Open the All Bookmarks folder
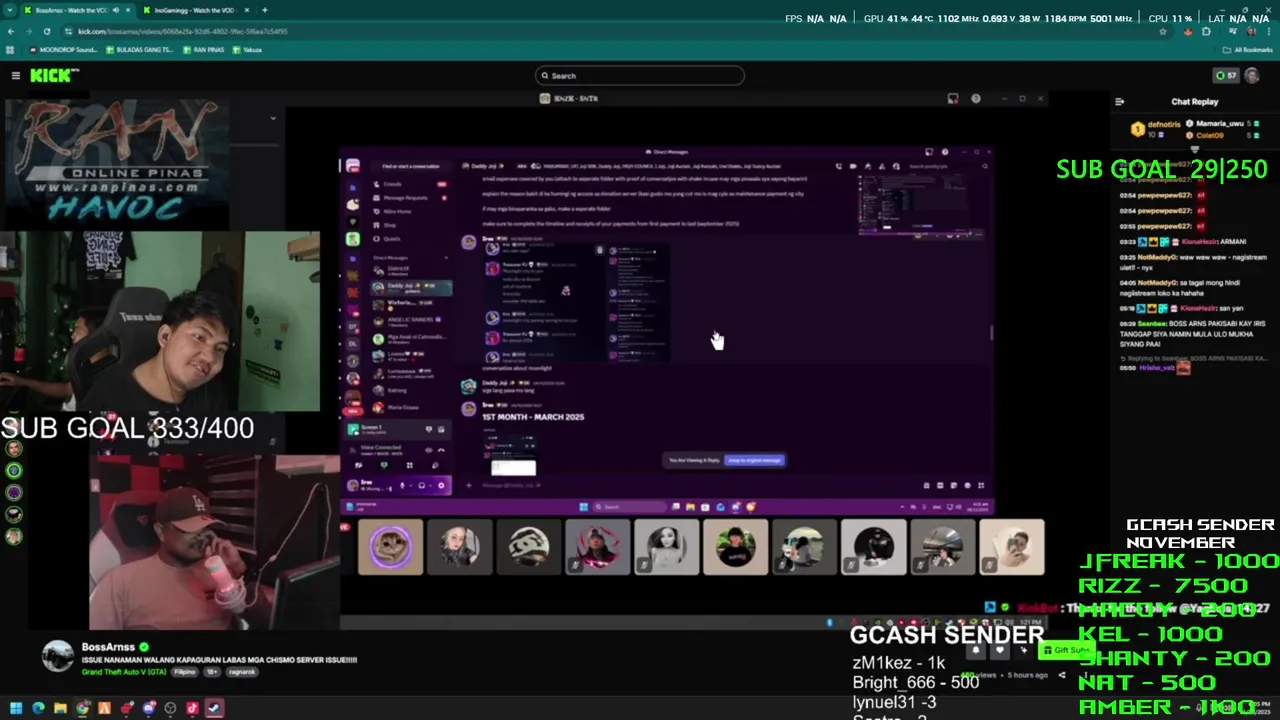This screenshot has width=1280, height=720. (1248, 49)
